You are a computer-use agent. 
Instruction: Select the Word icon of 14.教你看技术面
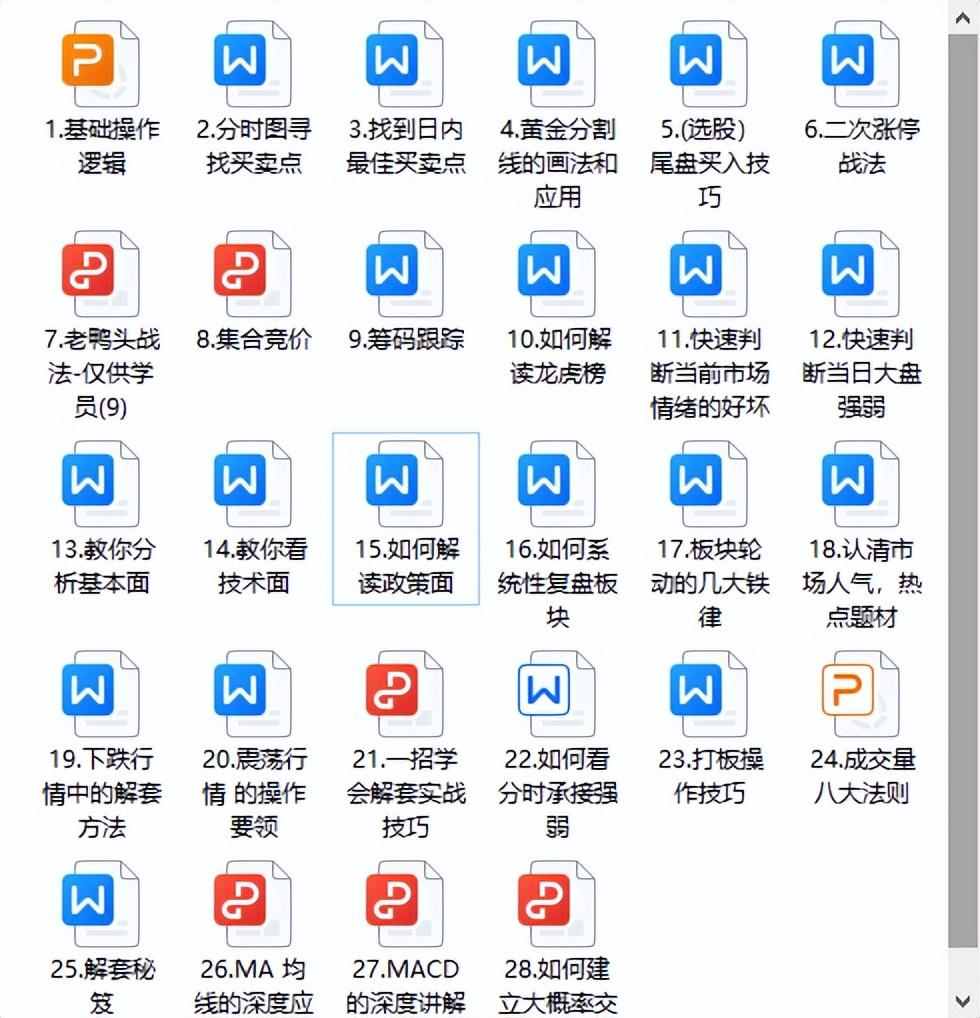(253, 484)
